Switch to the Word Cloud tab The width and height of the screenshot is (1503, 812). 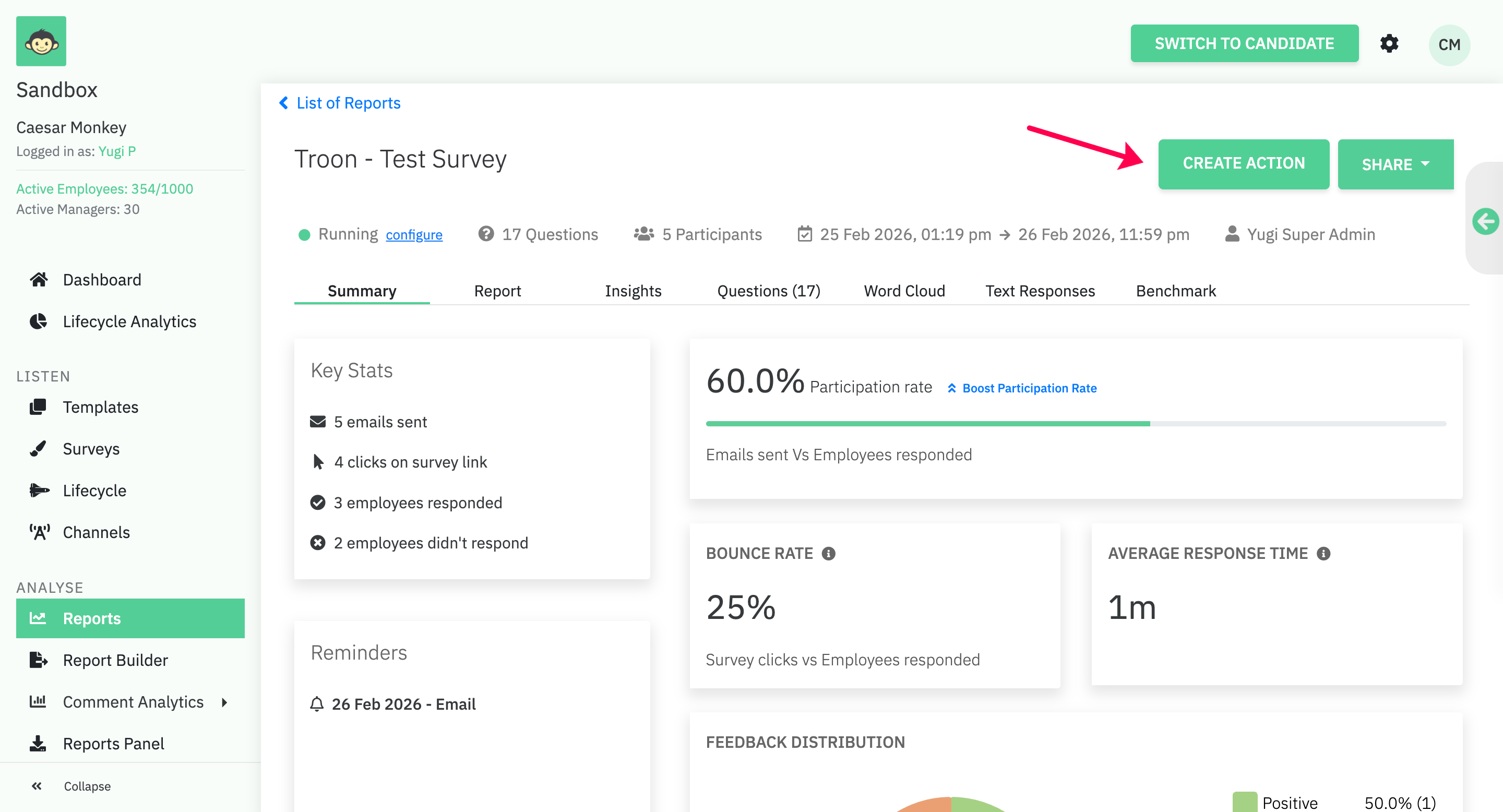pos(904,291)
